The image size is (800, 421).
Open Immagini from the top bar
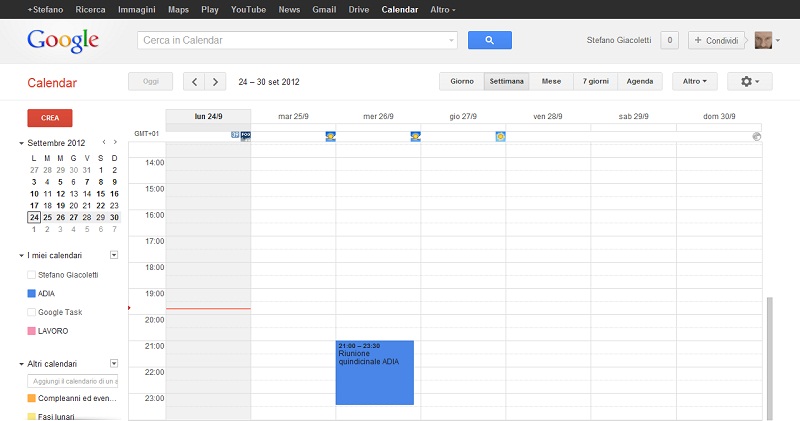pos(137,9)
